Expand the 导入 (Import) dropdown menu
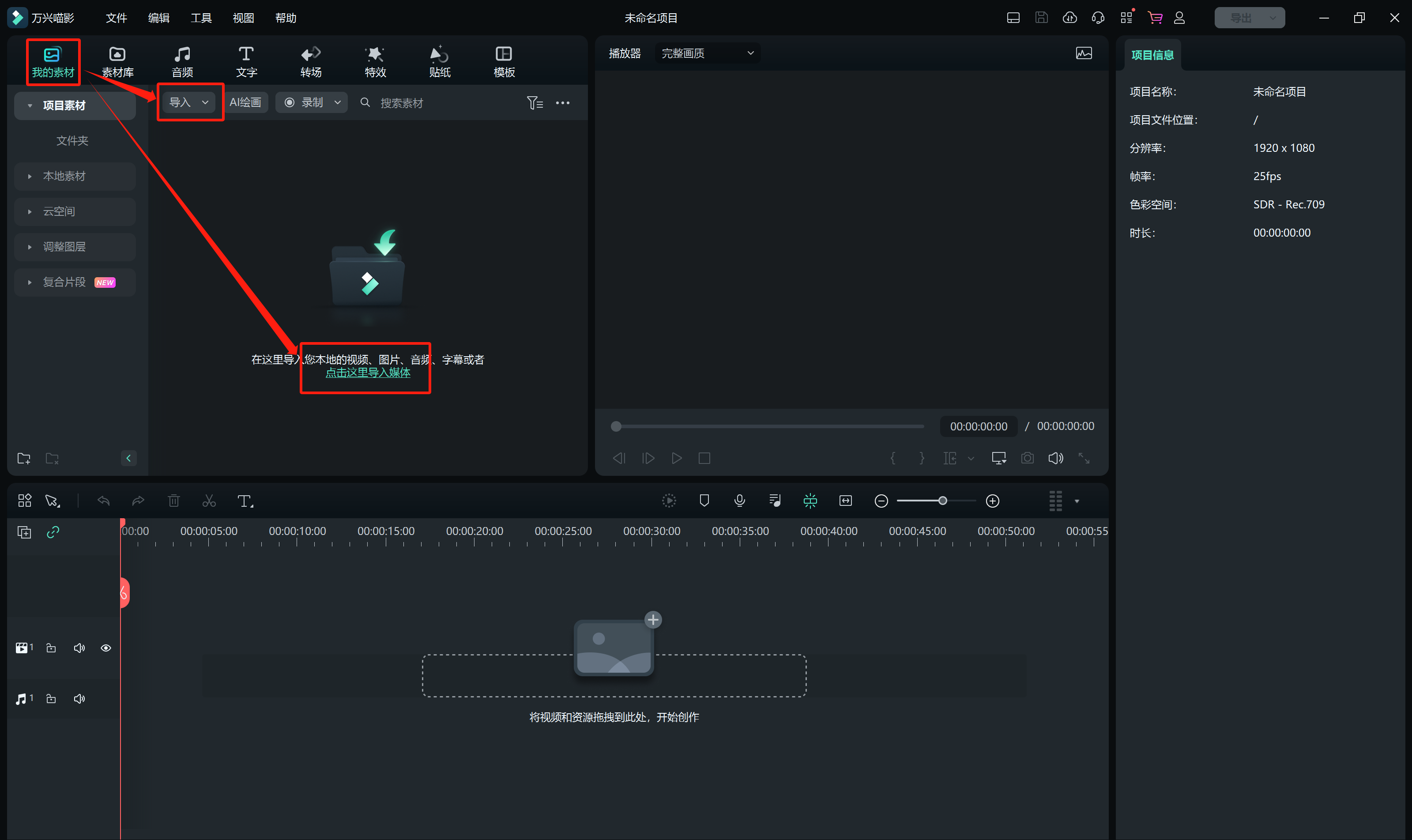This screenshot has width=1412, height=840. [x=205, y=102]
